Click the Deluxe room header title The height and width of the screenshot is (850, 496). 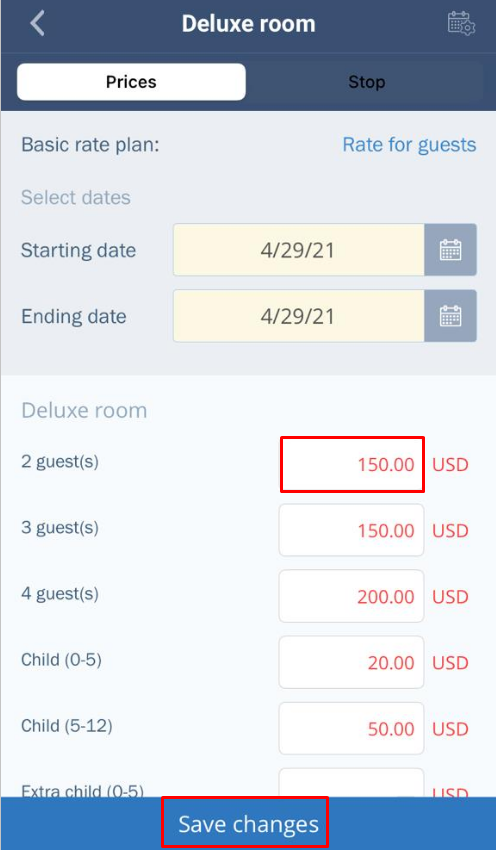248,24
